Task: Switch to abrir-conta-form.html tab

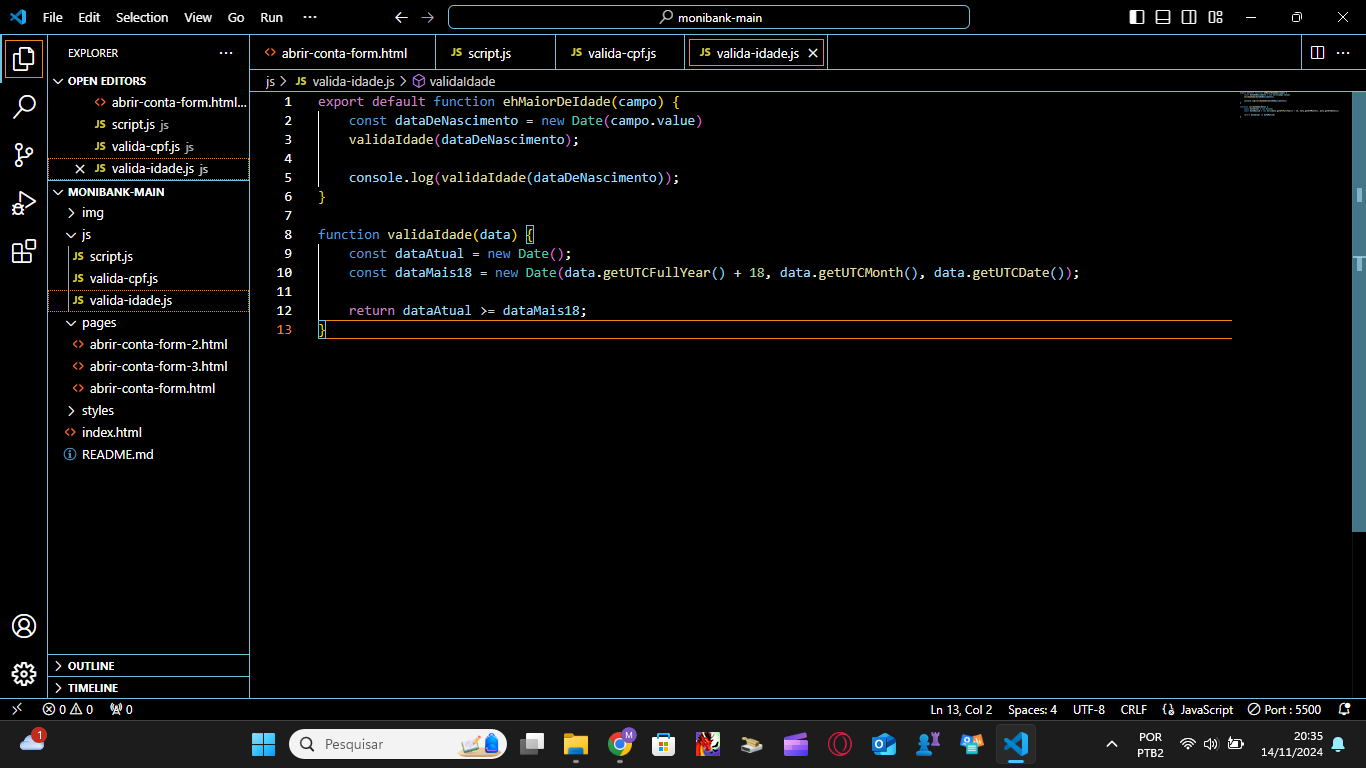Action: coord(343,53)
